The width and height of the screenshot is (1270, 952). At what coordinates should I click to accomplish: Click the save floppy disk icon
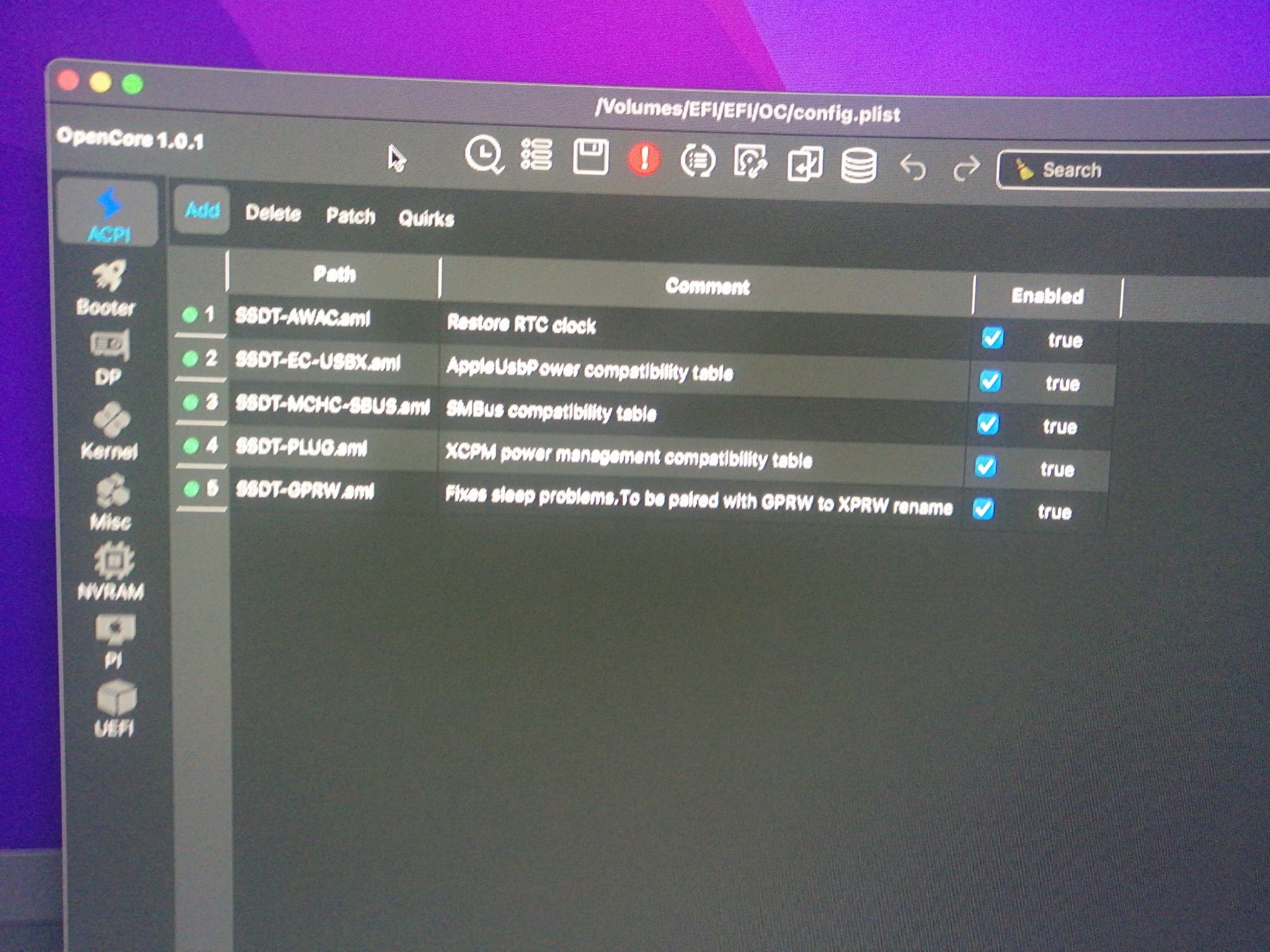pos(590,156)
